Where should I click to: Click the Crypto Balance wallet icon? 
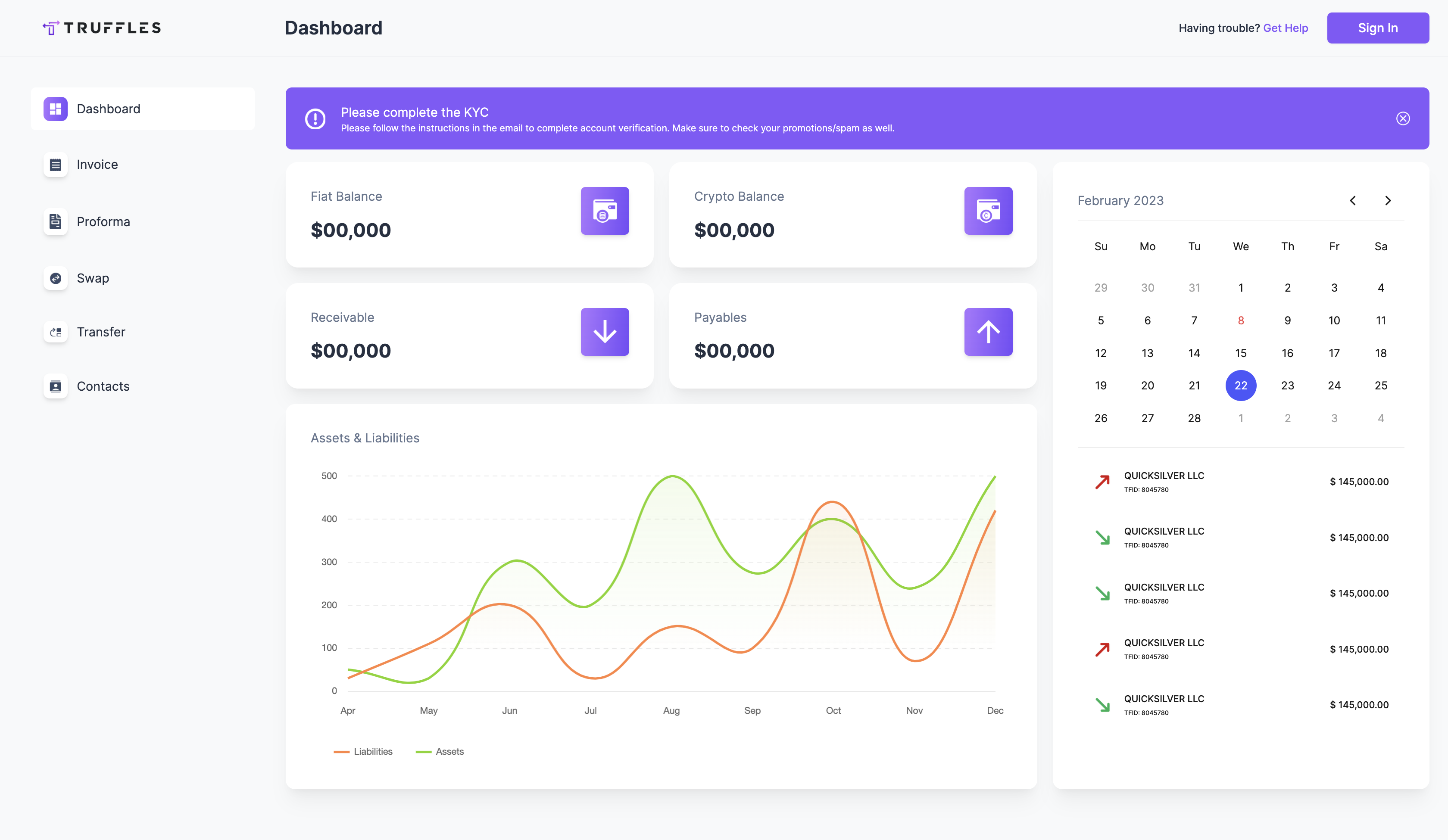click(988, 211)
